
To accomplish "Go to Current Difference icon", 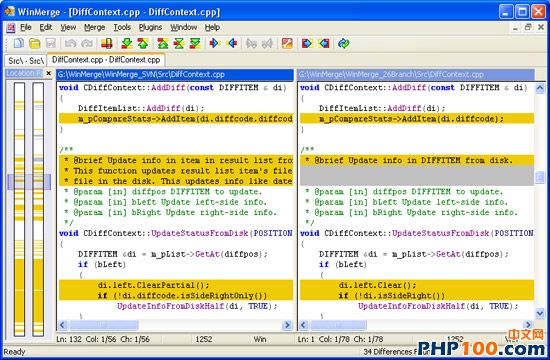I will tap(179, 44).
